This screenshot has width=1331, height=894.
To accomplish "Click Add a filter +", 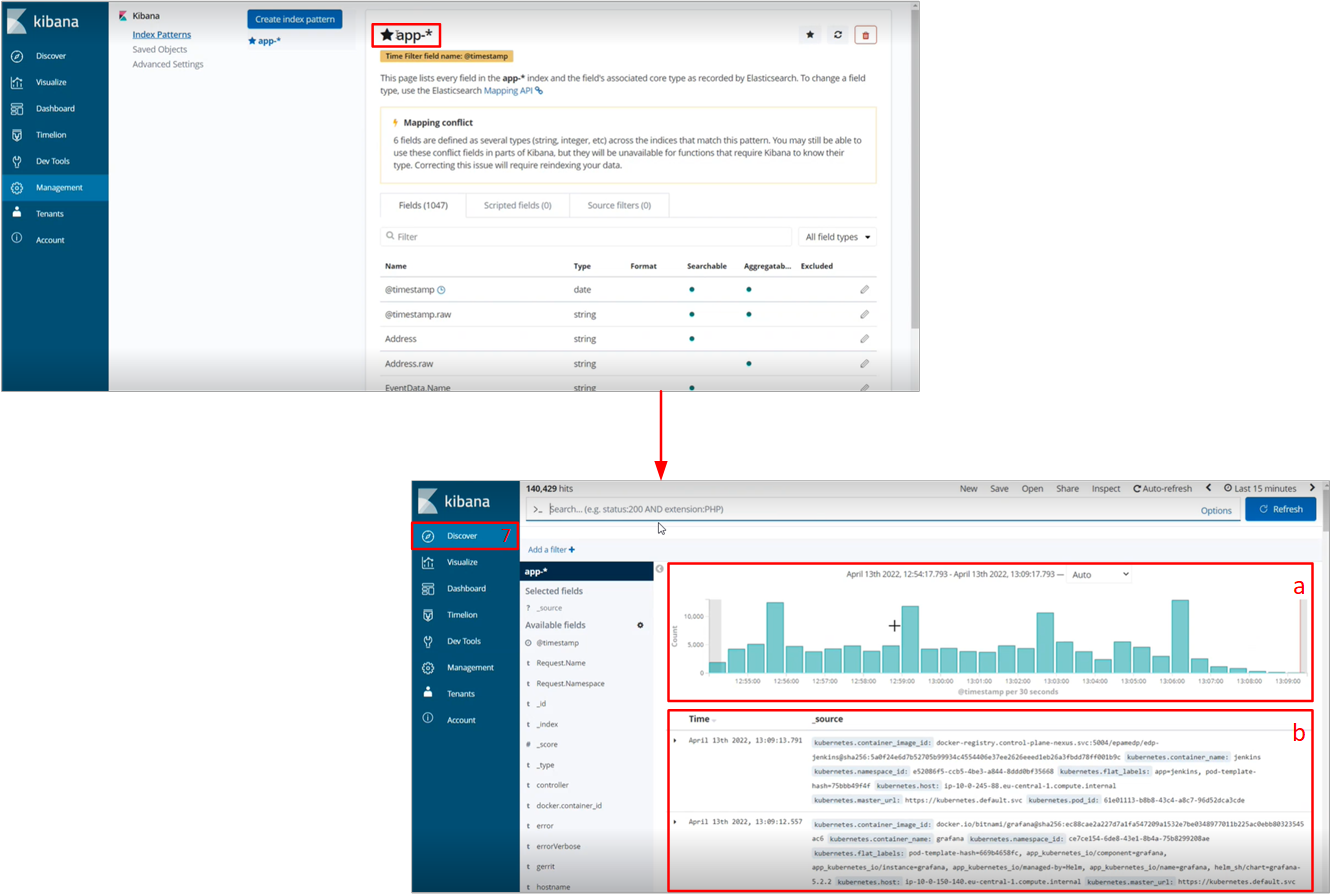I will pos(551,550).
